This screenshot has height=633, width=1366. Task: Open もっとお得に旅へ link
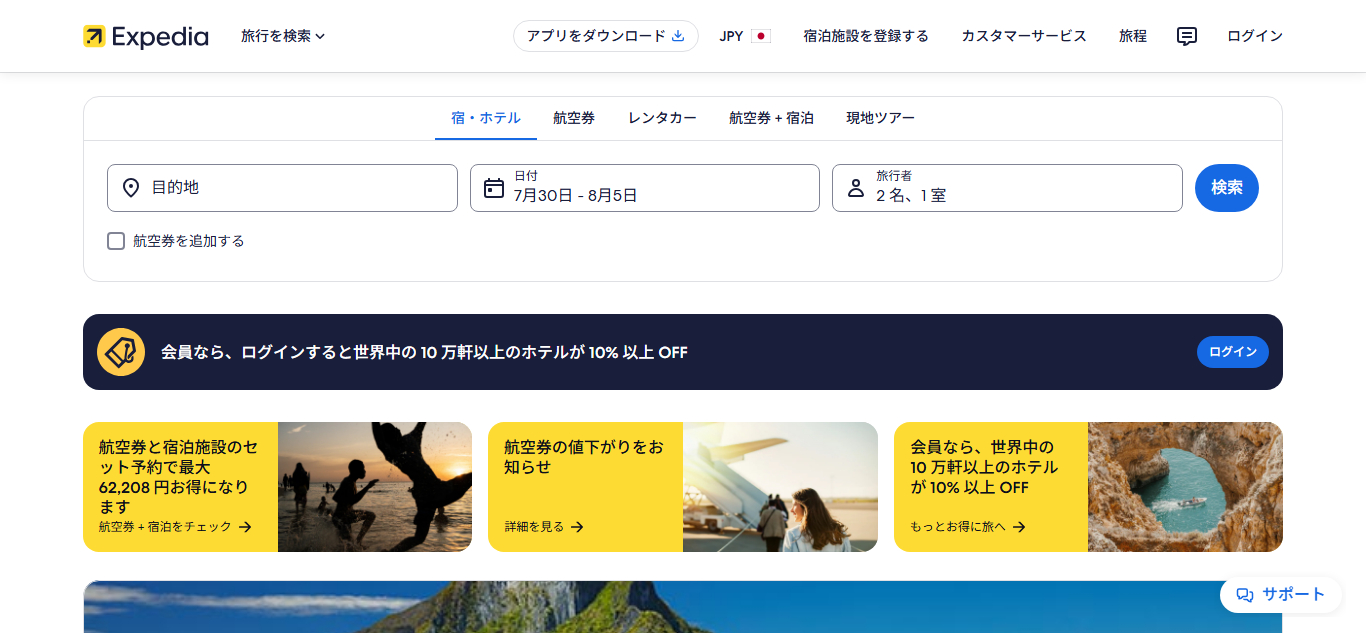(x=968, y=527)
